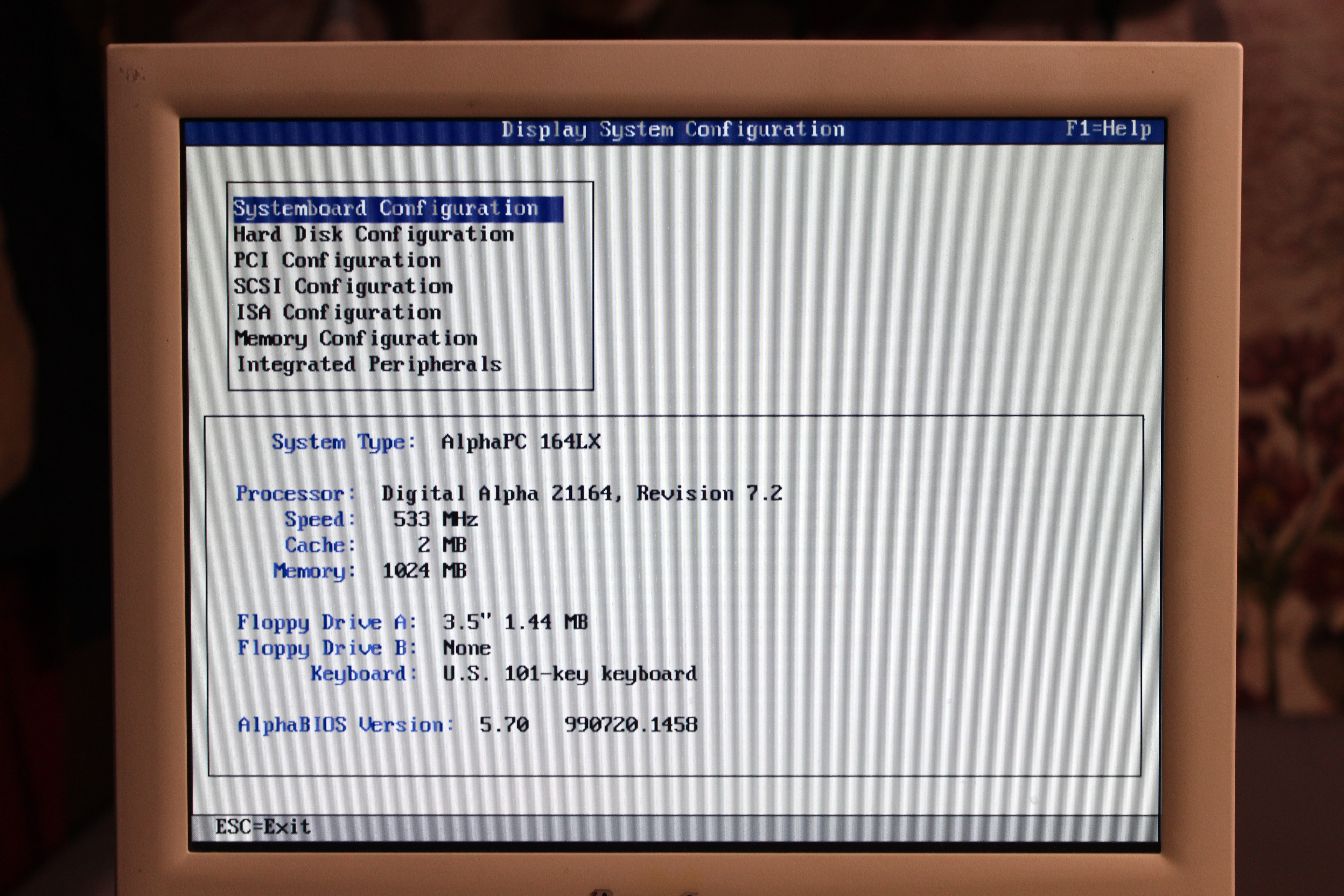Click Floppy Drive A 3.5" value
Image resolution: width=1344 pixels, height=896 pixels.
point(515,622)
